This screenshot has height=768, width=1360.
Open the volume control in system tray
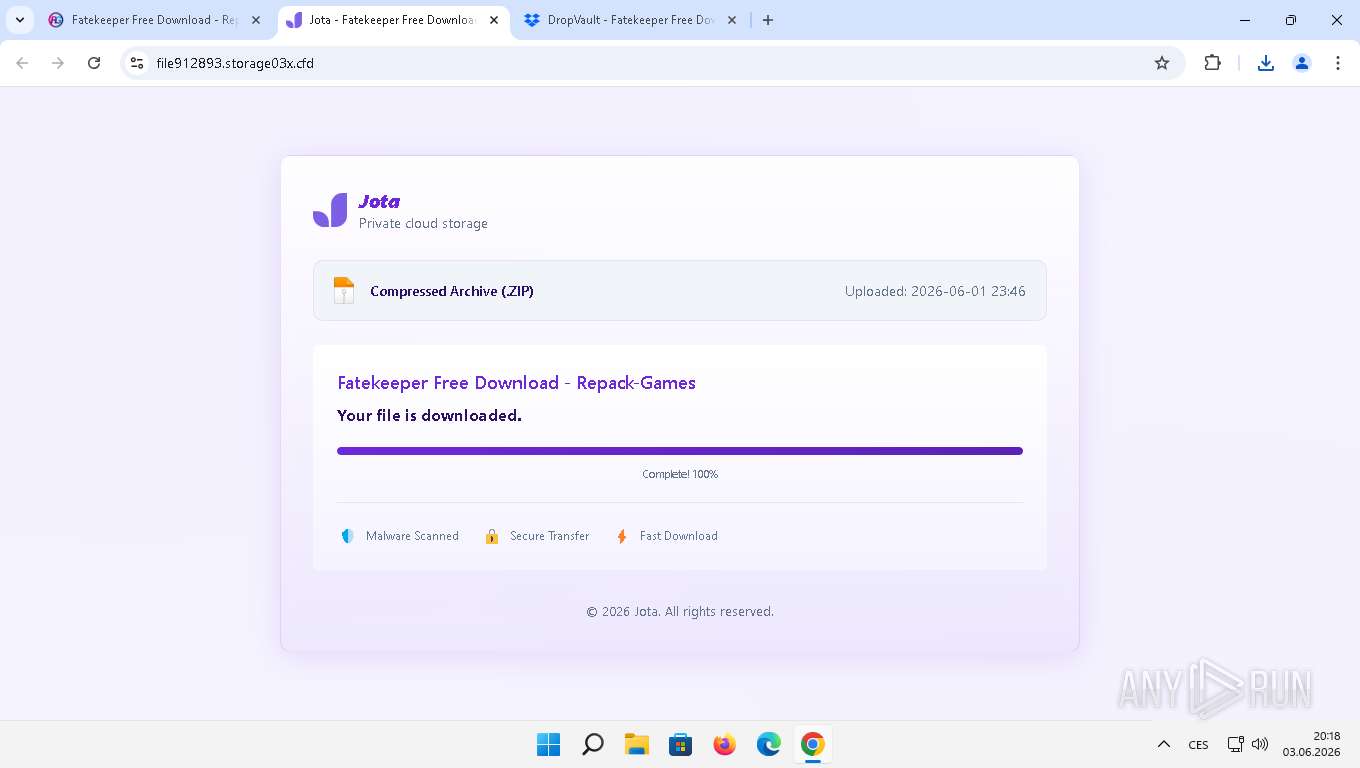click(x=1260, y=744)
